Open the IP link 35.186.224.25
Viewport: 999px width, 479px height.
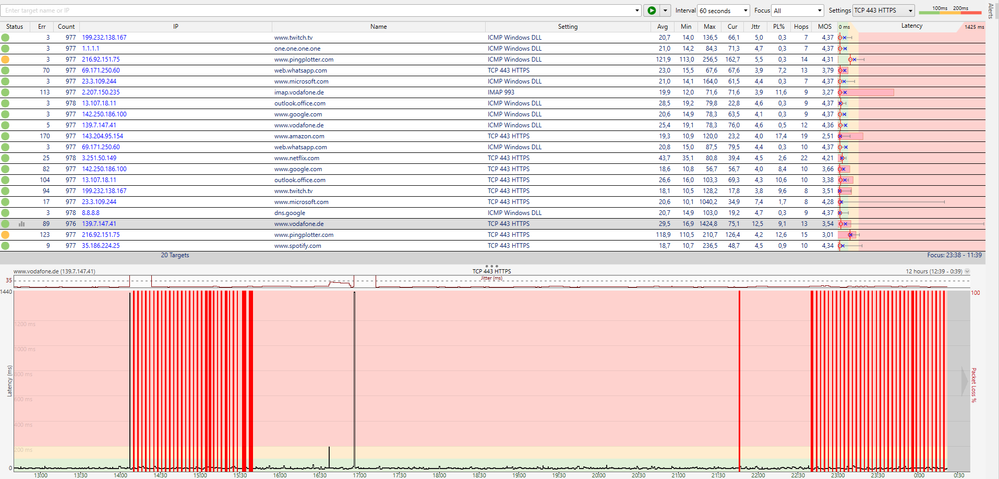pyautogui.click(x=101, y=246)
